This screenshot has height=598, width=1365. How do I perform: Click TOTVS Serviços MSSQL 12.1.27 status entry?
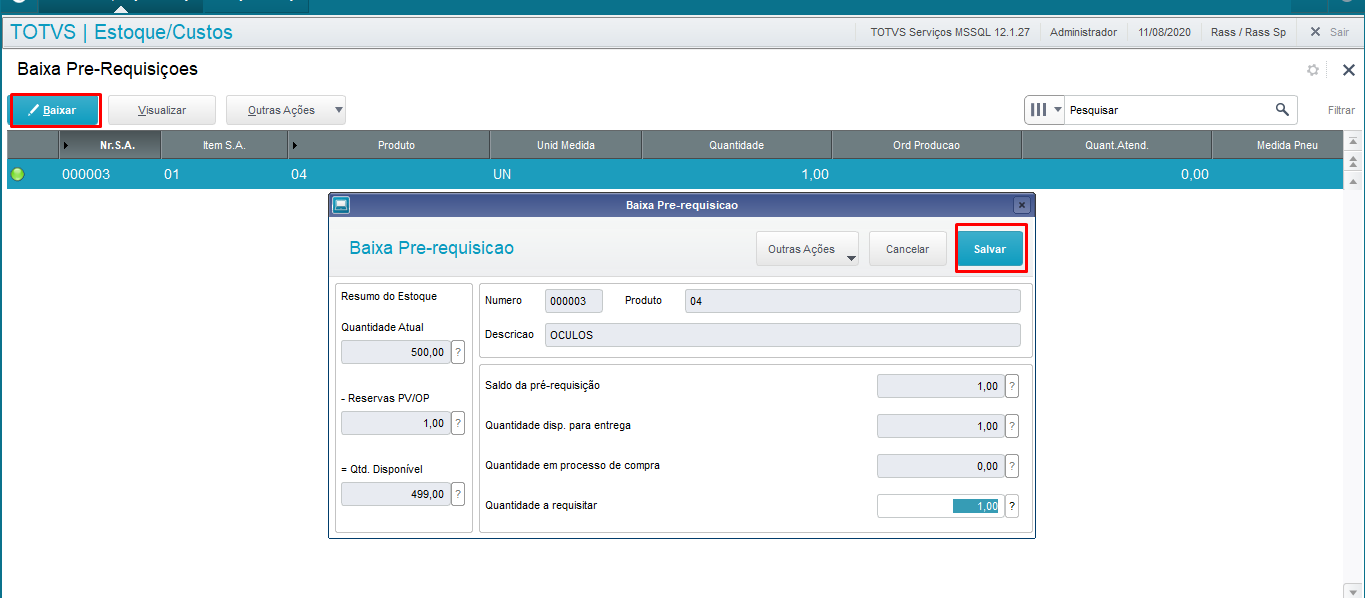click(x=948, y=32)
